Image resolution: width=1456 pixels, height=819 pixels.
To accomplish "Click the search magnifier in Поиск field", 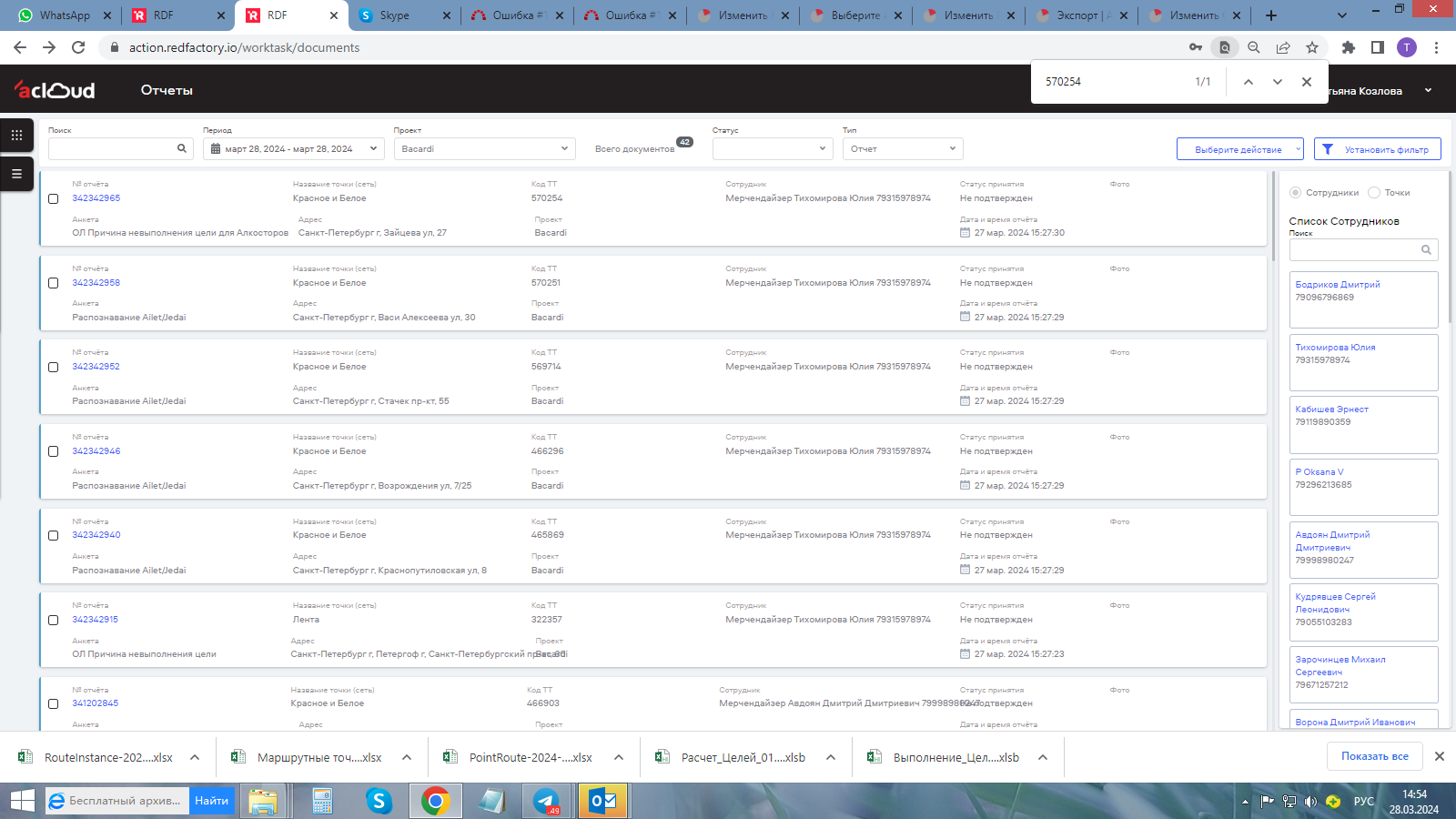I will 182,148.
